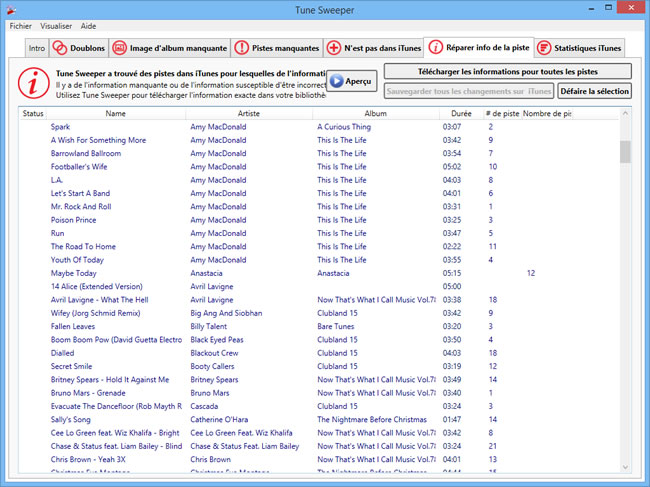Select the track Wifey (Jorg Schmid Remix)

click(95, 313)
